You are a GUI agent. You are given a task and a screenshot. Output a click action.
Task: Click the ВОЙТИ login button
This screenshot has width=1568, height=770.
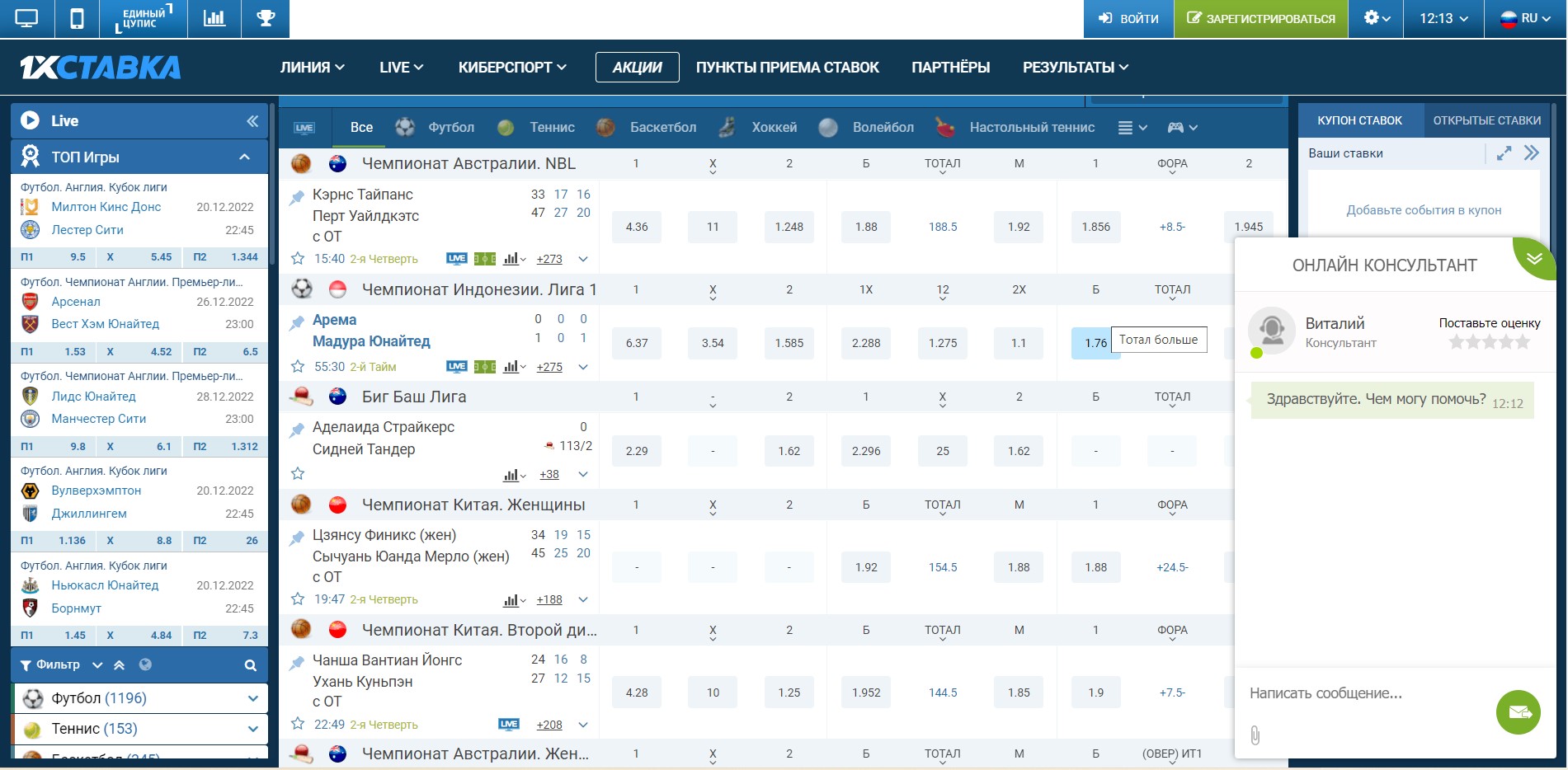coord(1128,18)
